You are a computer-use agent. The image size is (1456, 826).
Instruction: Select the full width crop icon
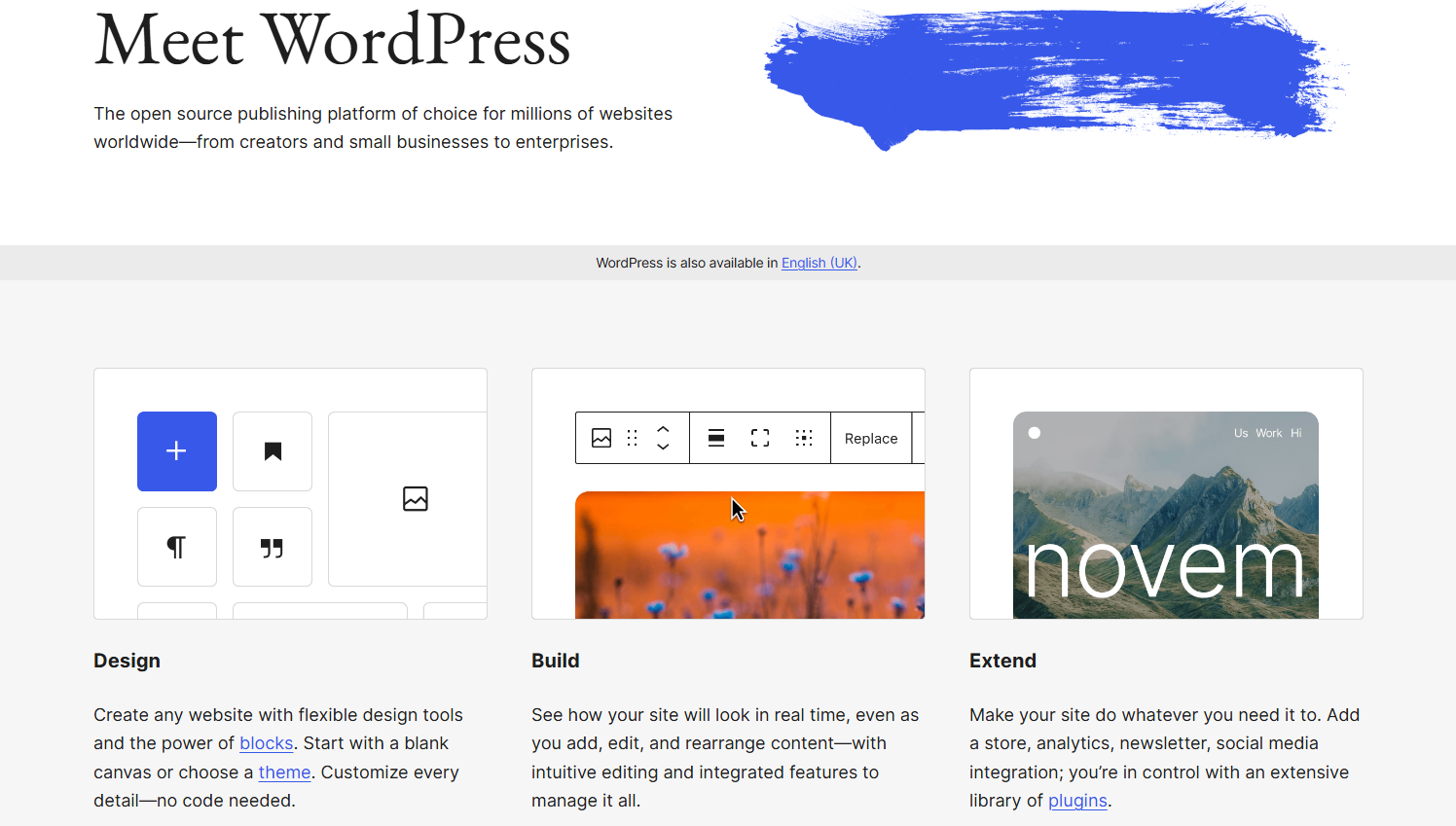tap(760, 438)
